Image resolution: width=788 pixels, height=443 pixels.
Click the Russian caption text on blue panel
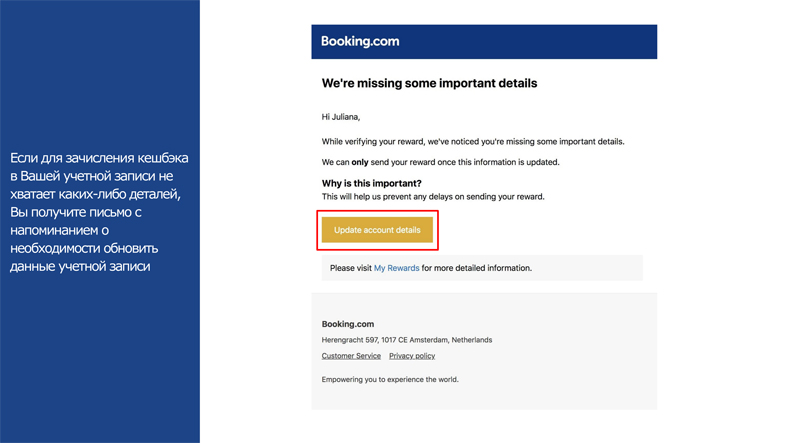[x=99, y=212]
